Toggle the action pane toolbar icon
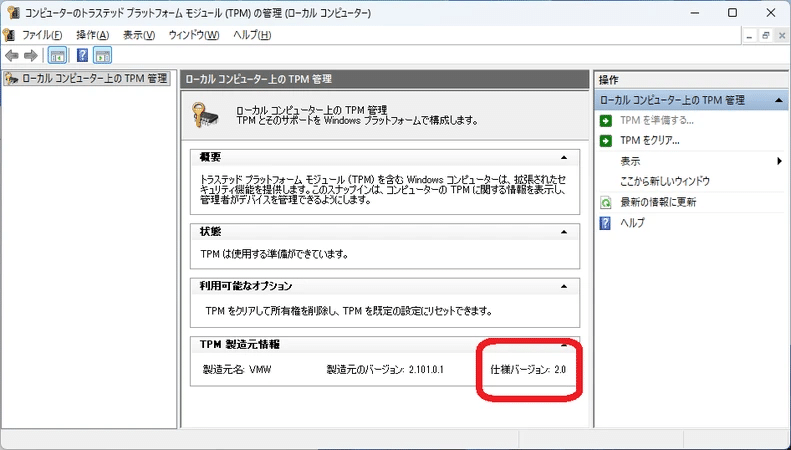The height and width of the screenshot is (450, 791). pos(102,55)
